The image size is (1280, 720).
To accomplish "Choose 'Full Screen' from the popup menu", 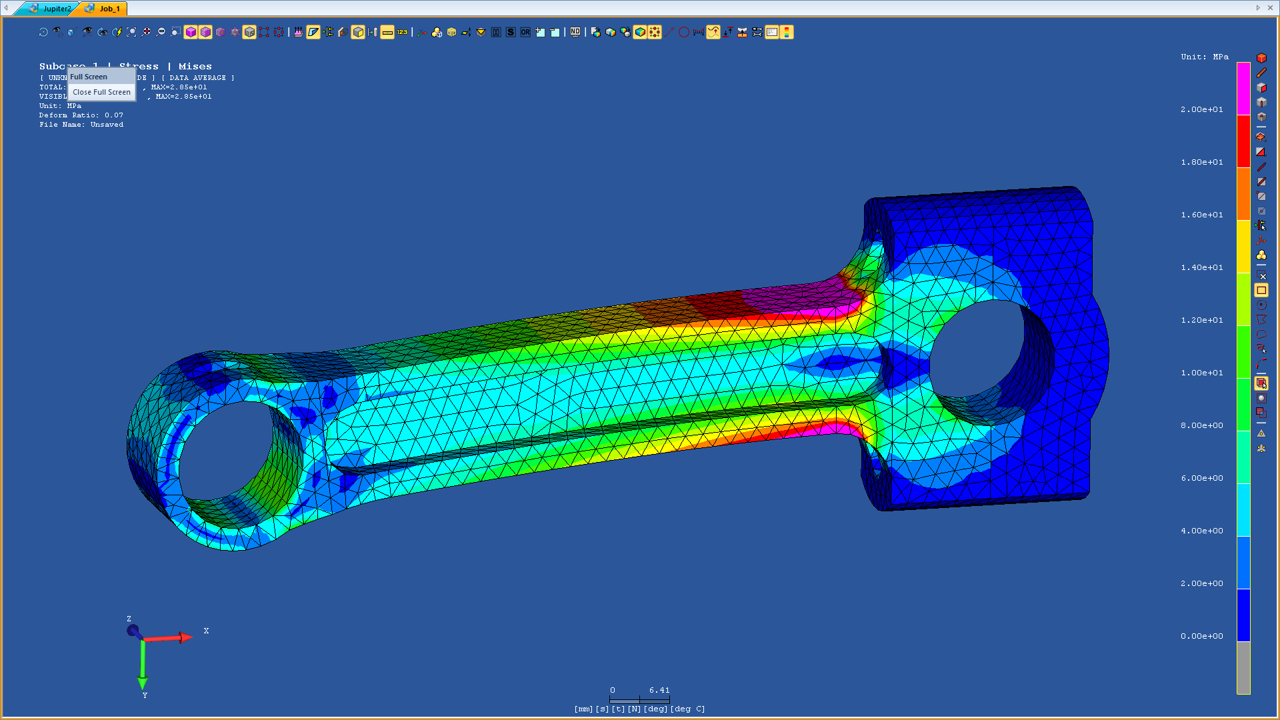I will [x=89, y=77].
